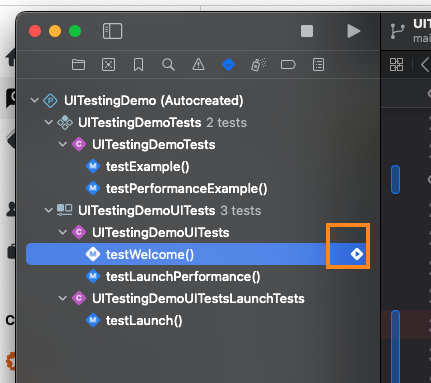This screenshot has height=383, width=431.
Task: Switch to the Bookmark navigator
Action: point(138,65)
